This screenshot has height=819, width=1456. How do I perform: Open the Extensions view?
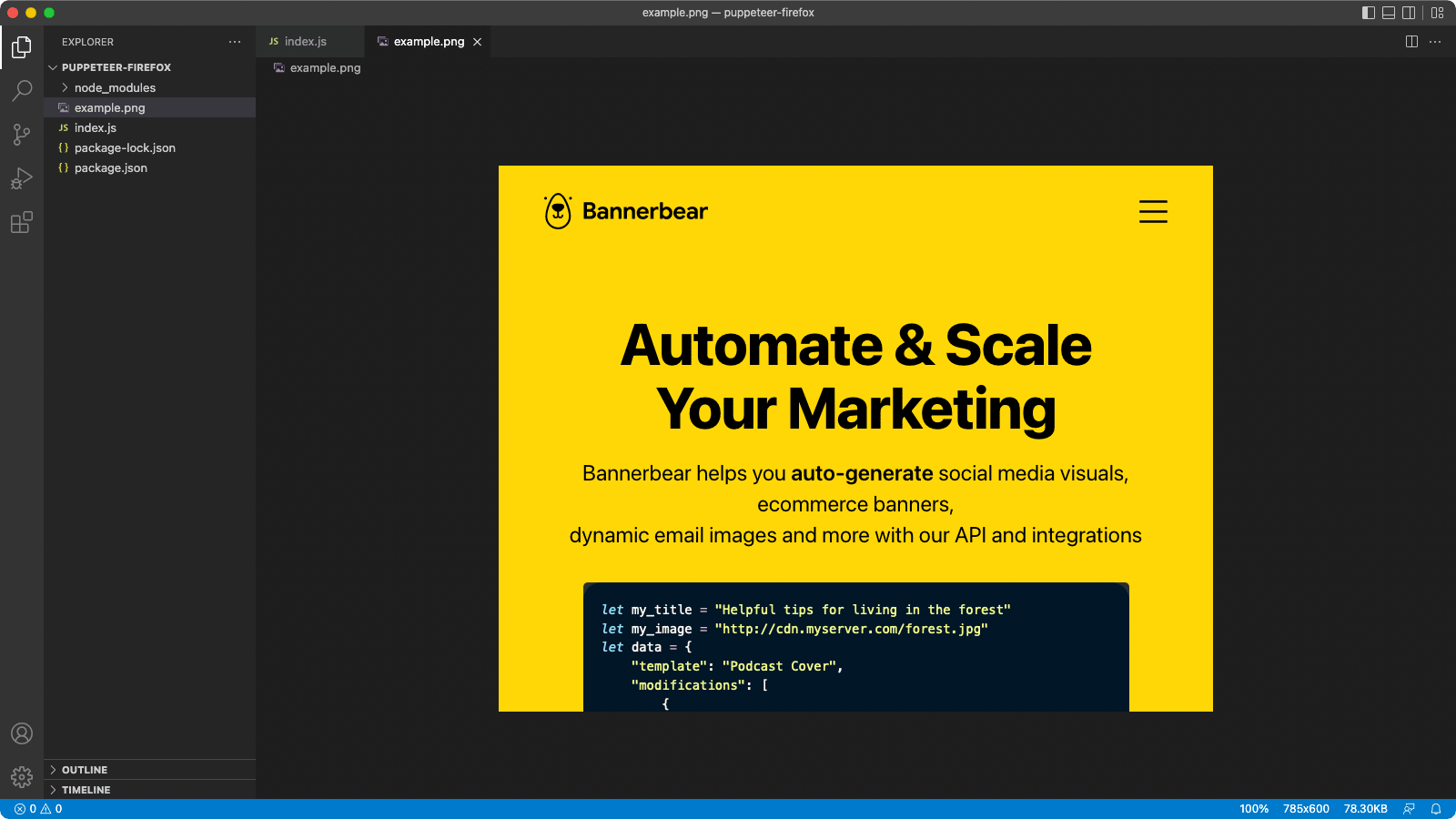(22, 222)
